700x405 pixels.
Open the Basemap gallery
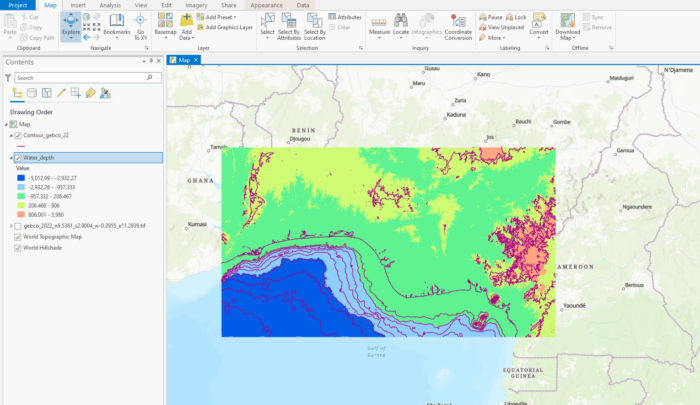coord(165,26)
